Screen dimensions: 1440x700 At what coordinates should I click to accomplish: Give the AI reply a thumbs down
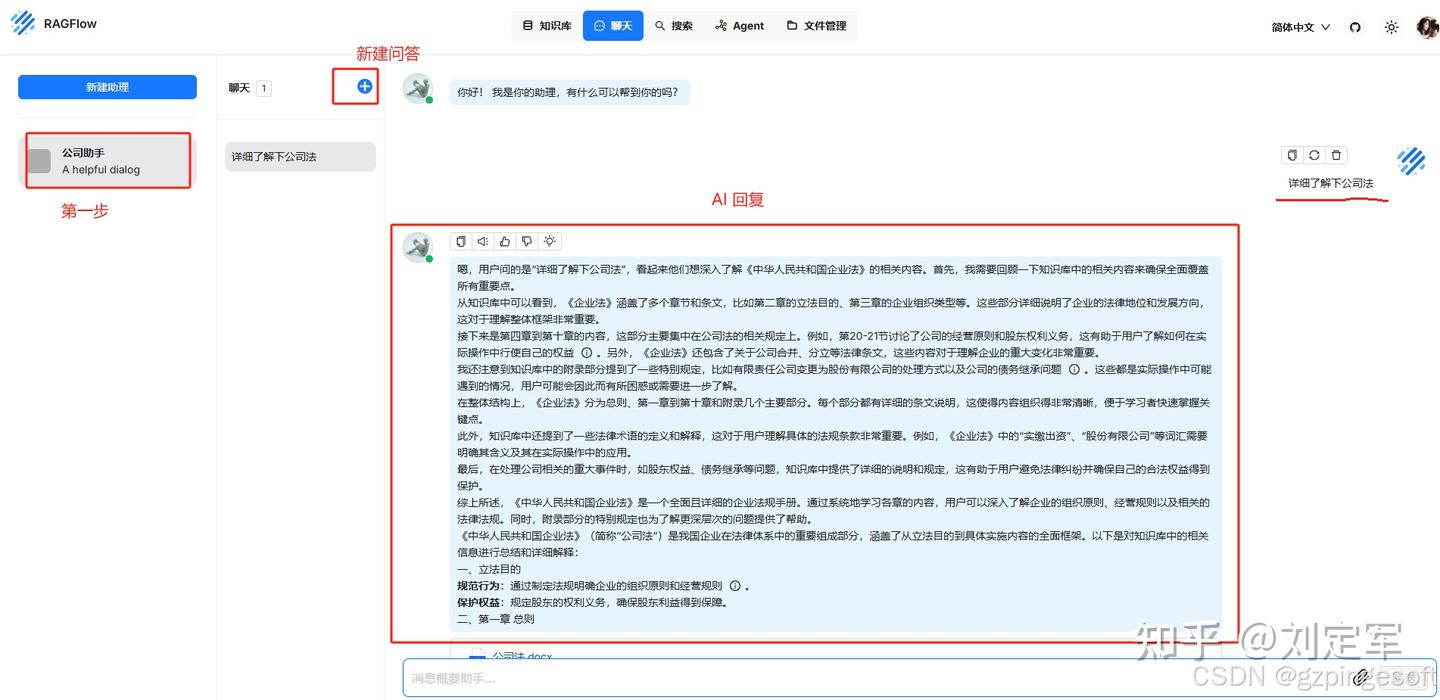click(527, 241)
